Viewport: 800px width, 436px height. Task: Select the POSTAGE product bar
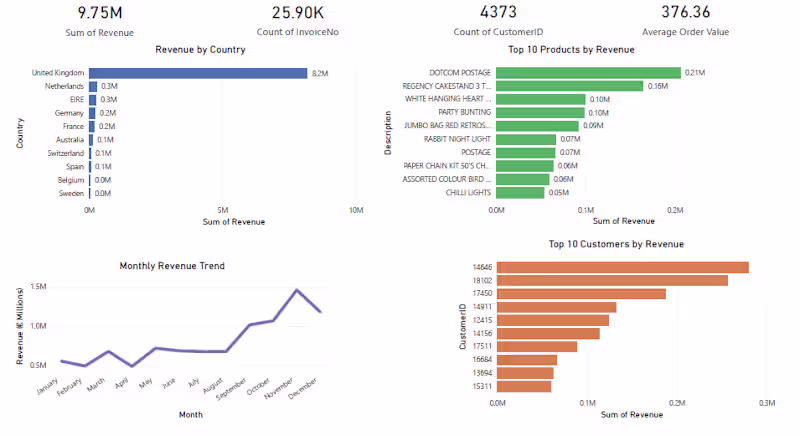point(526,152)
